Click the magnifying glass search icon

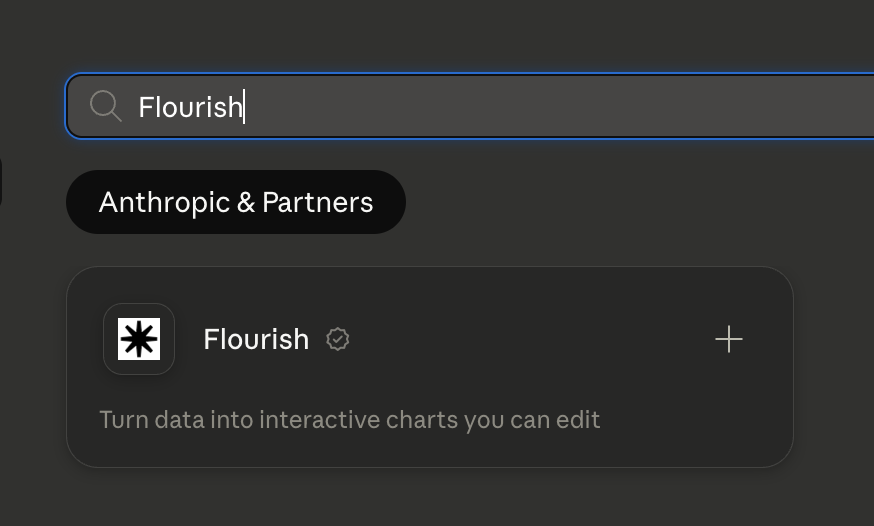pyautogui.click(x=106, y=106)
